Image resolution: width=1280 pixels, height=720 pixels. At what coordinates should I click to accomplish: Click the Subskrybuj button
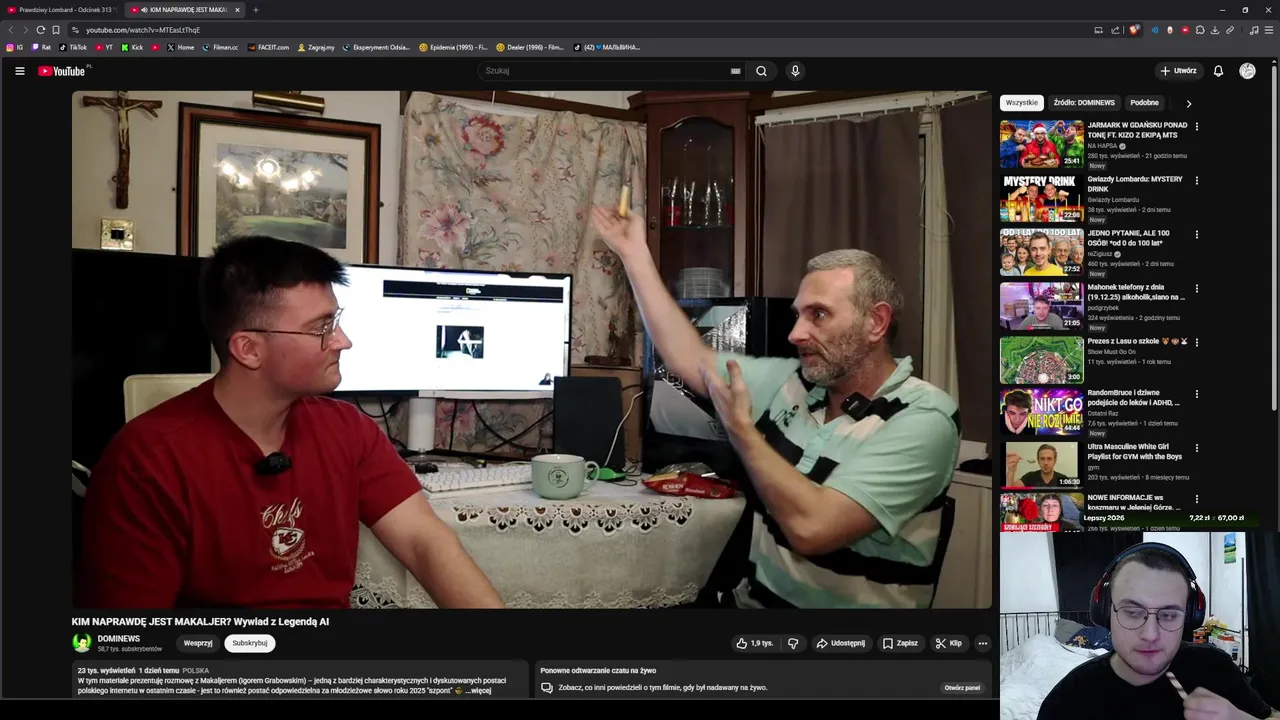(250, 643)
